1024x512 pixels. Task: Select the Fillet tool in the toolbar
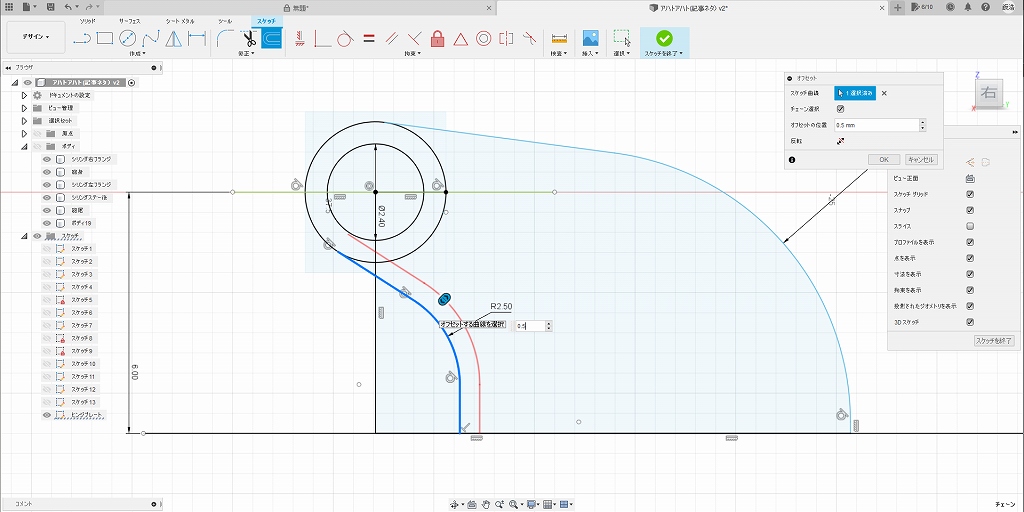point(225,39)
